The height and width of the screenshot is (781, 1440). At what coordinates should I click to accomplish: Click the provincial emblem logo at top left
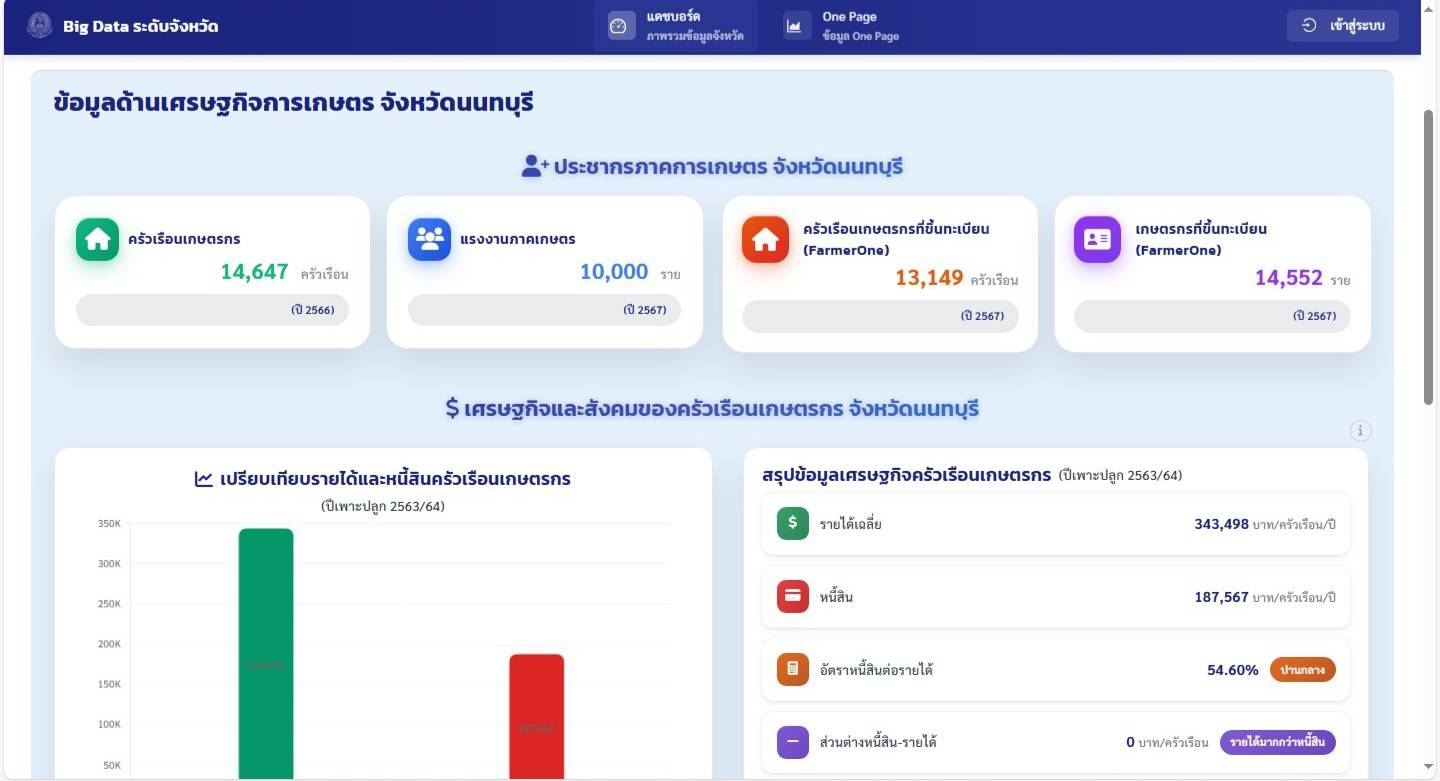point(39,27)
